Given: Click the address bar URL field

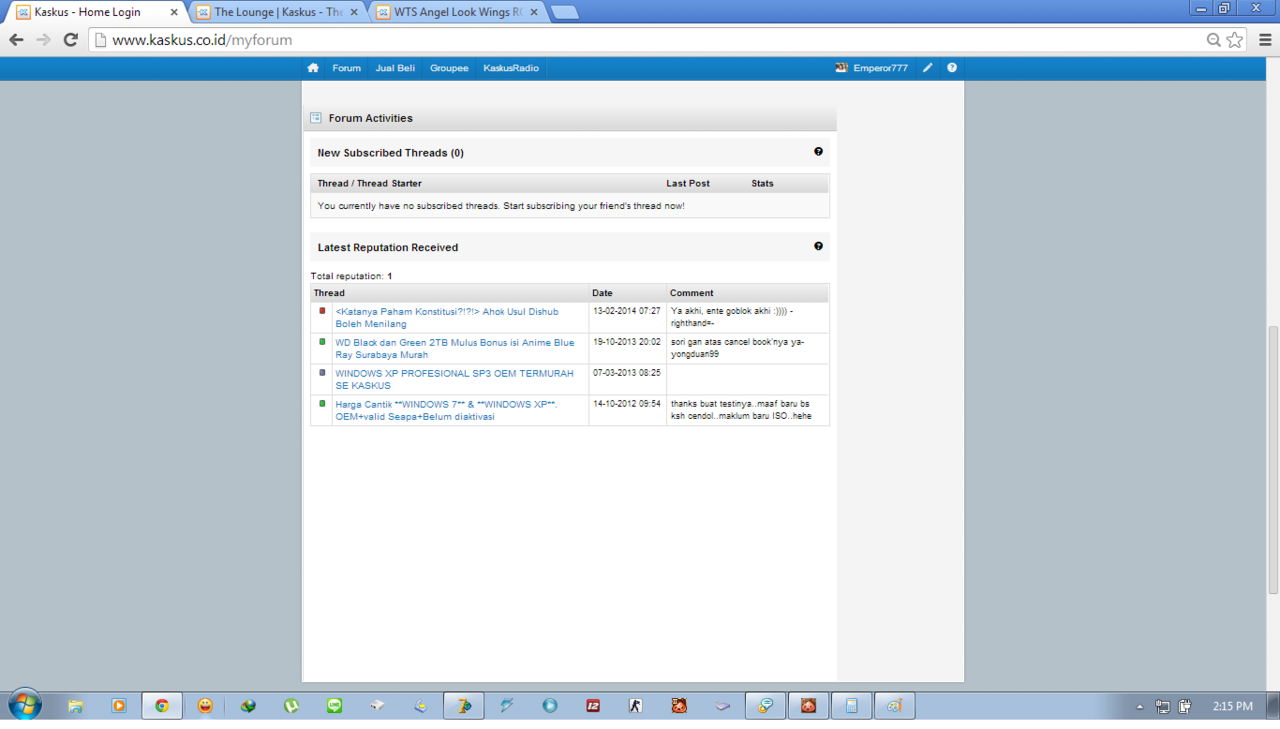Looking at the screenshot, I should (650, 40).
